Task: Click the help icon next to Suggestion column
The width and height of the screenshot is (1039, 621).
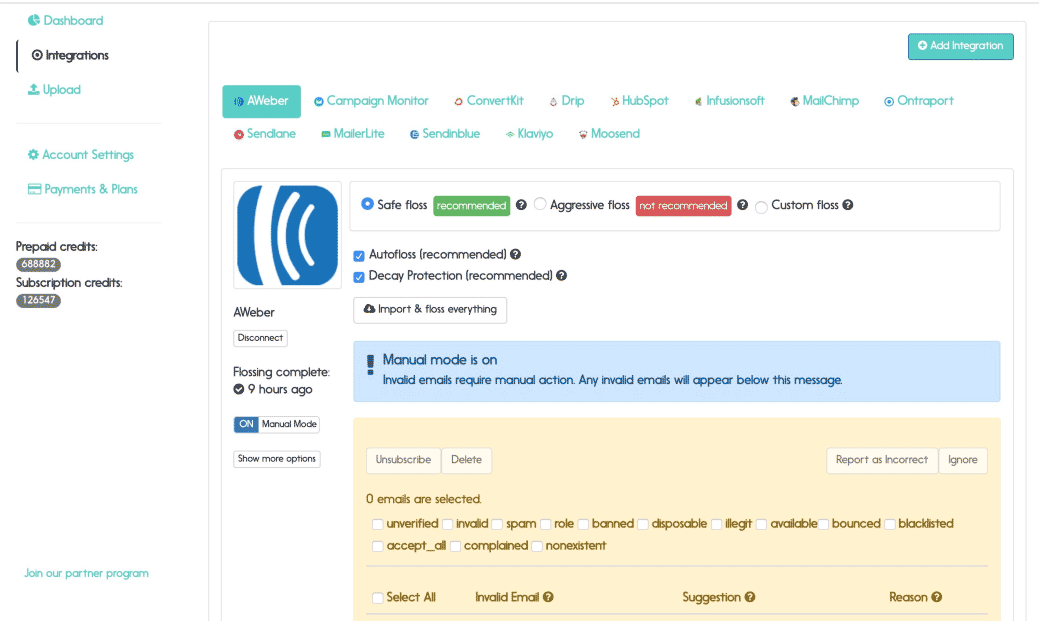Action: (751, 597)
